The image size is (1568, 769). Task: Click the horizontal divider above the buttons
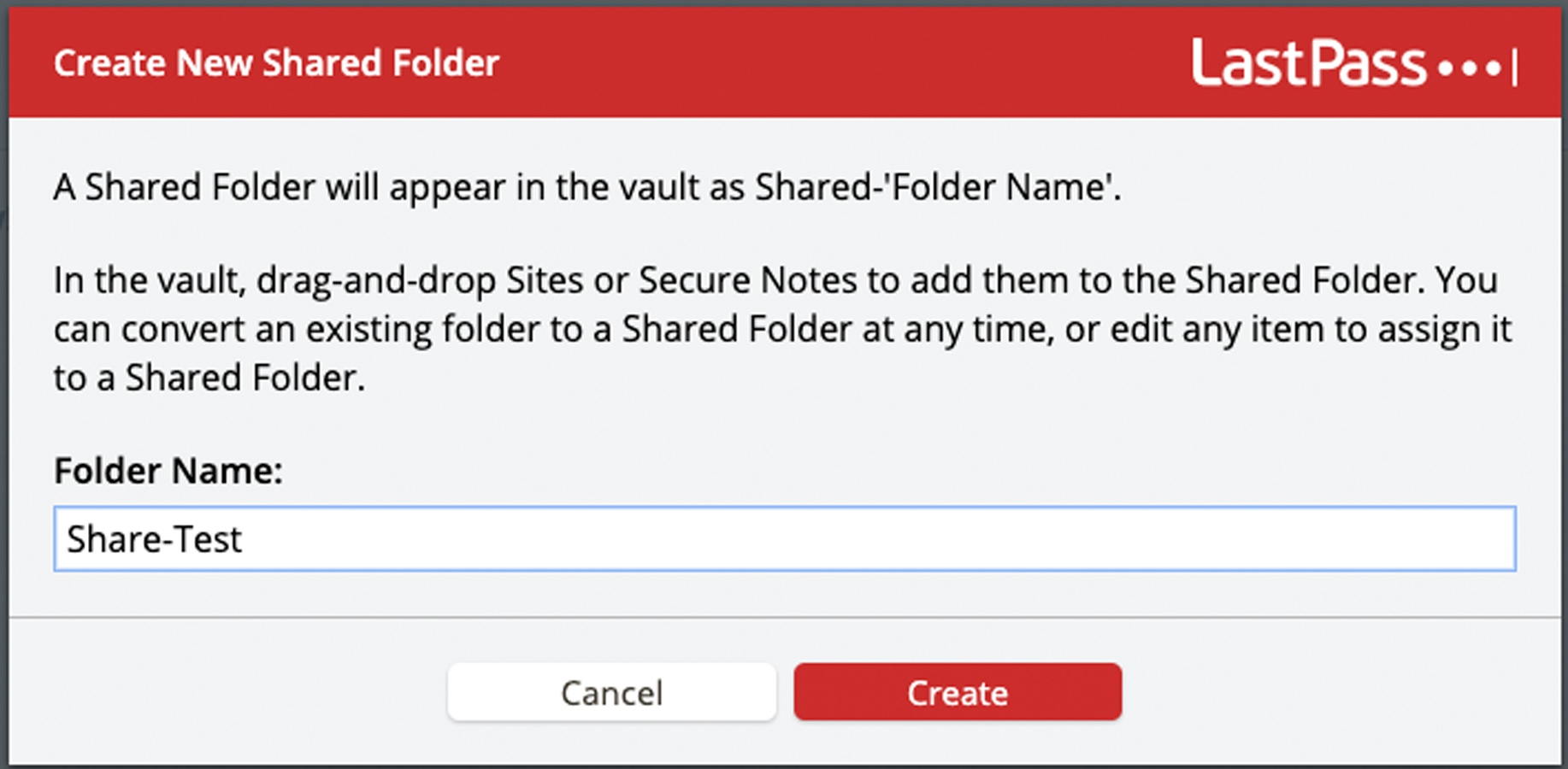pyautogui.click(x=785, y=617)
